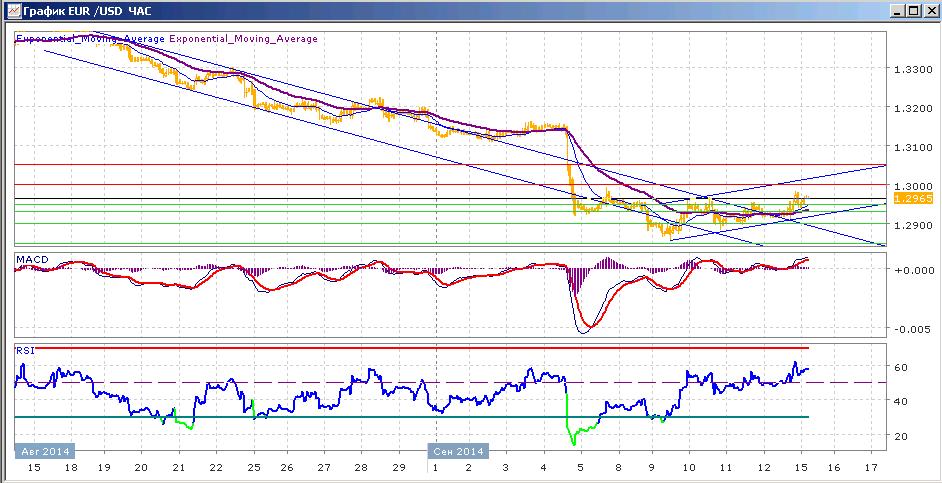Click the RSI 60 level label
The image size is (942, 483).
901,367
